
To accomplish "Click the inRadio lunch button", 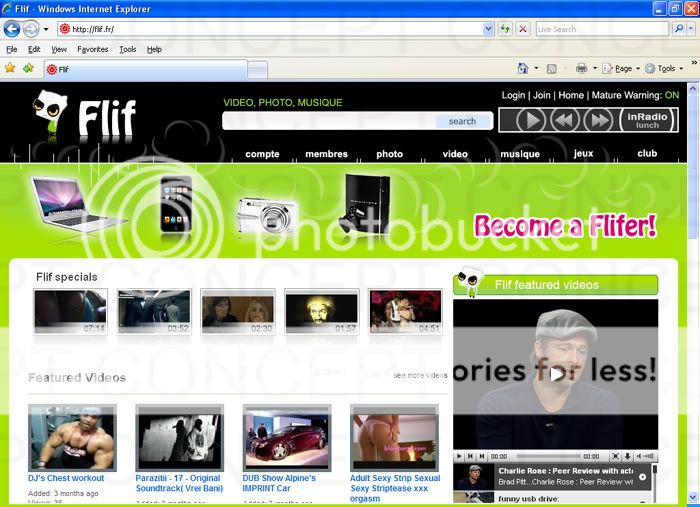I will coord(647,120).
